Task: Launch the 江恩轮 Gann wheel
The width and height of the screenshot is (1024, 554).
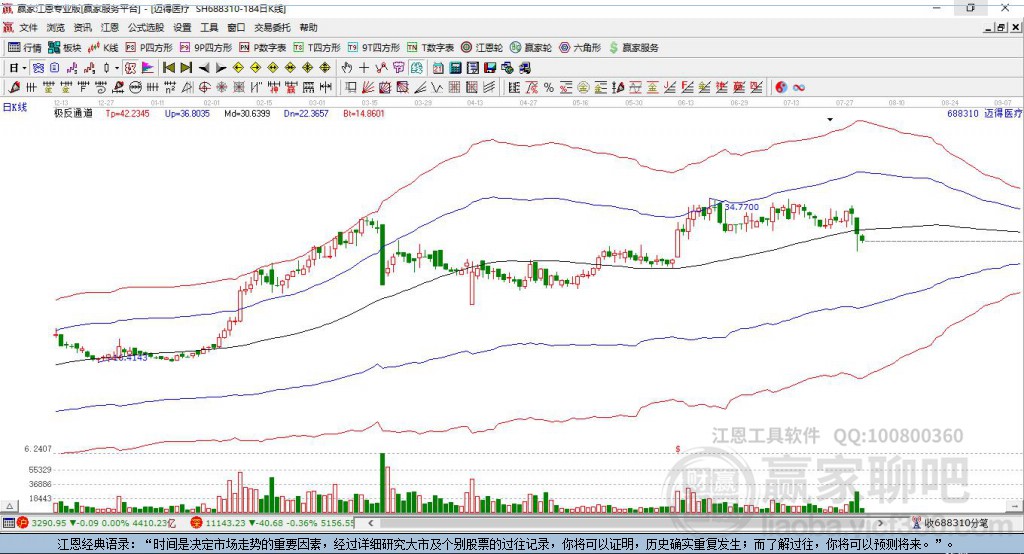Action: click(x=482, y=48)
